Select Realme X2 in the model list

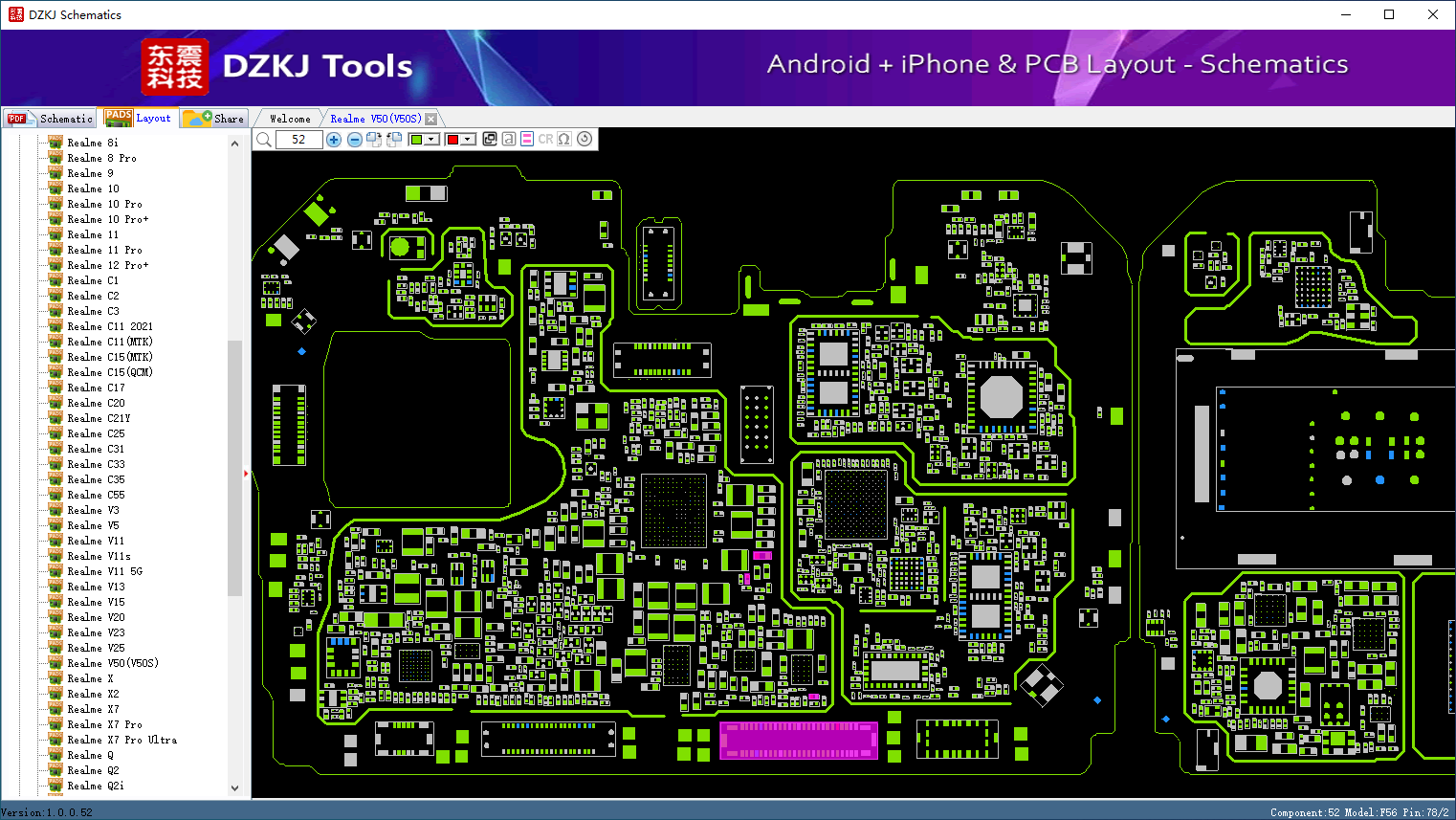[93, 694]
